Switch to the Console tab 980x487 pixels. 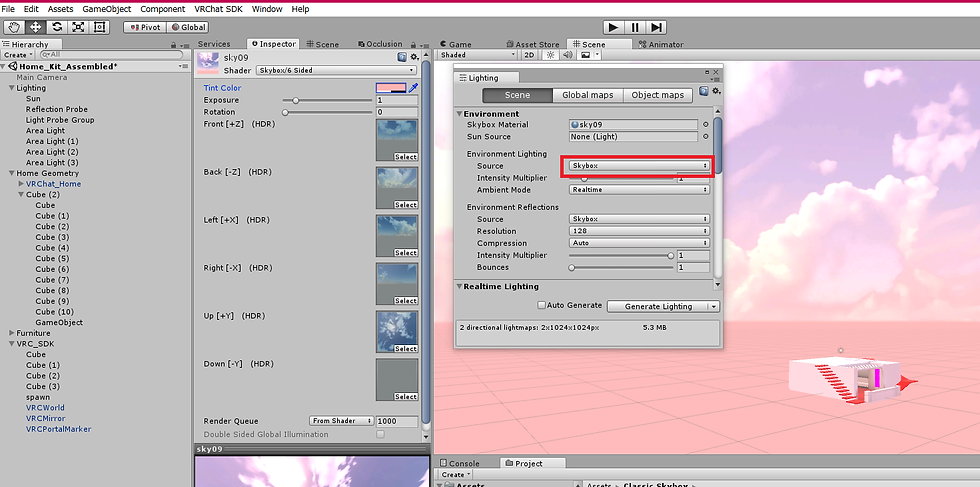pyautogui.click(x=460, y=463)
